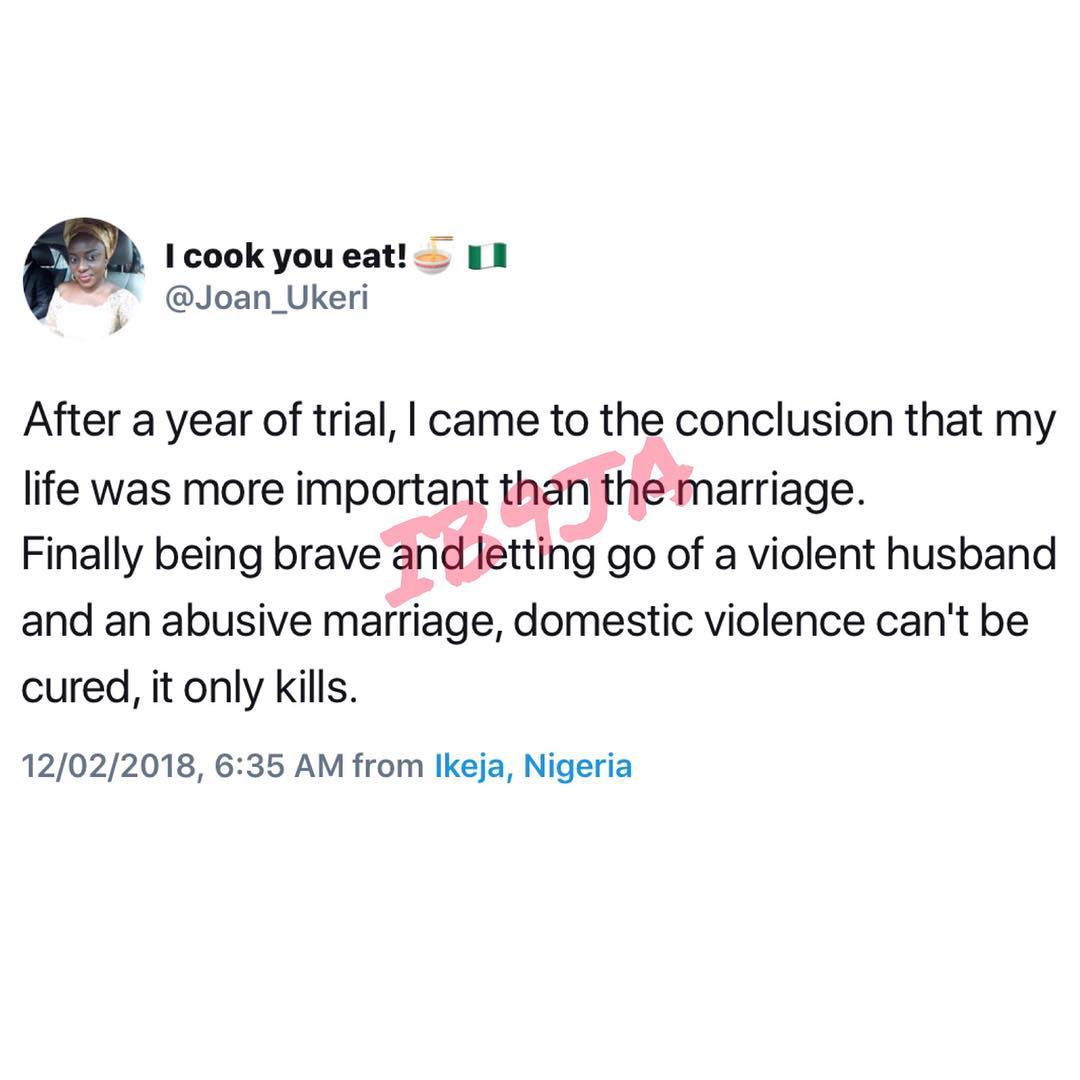The height and width of the screenshot is (1080, 1080).
Task: Click the word "from" before the location
Action: pos(388,767)
